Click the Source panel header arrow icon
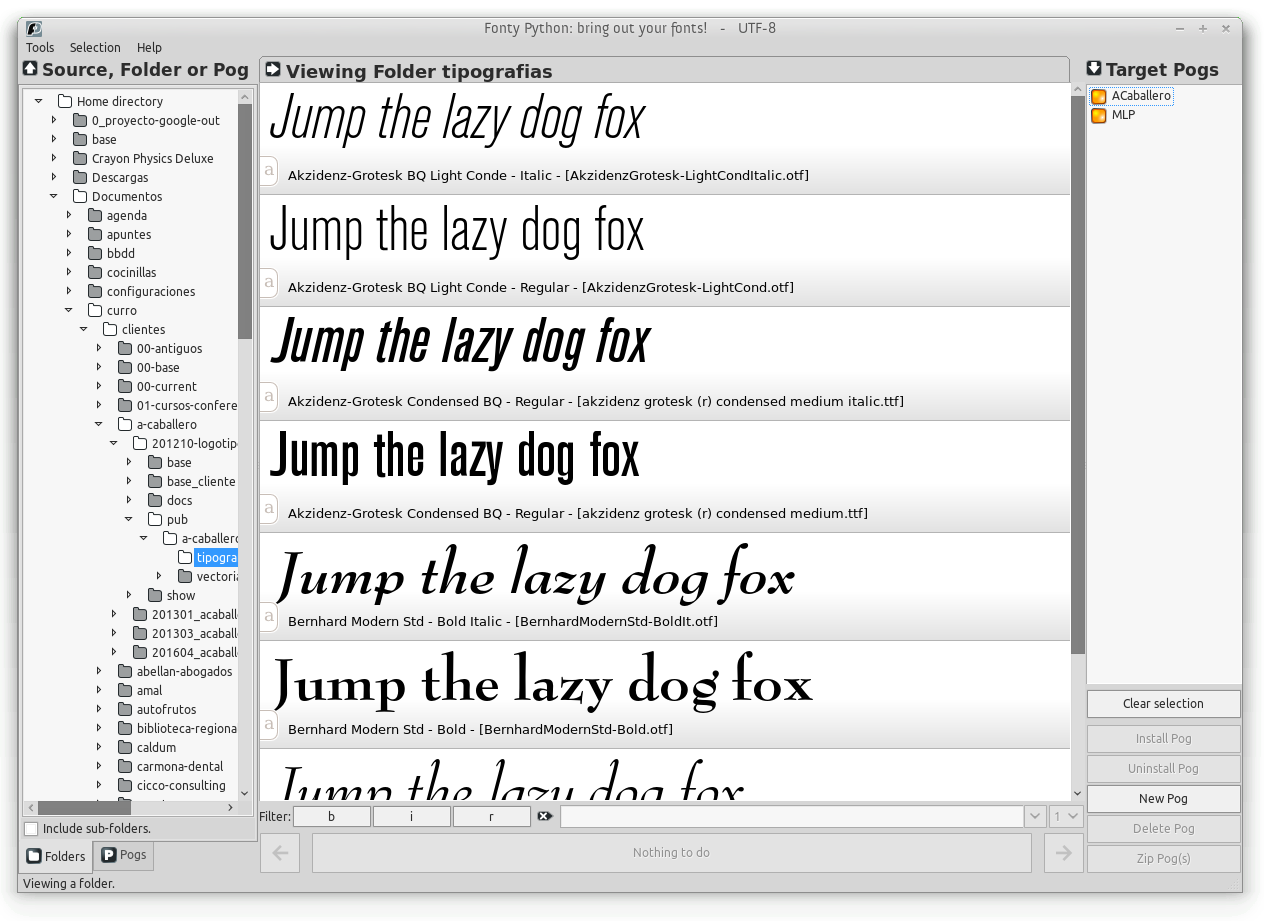 [x=31, y=69]
